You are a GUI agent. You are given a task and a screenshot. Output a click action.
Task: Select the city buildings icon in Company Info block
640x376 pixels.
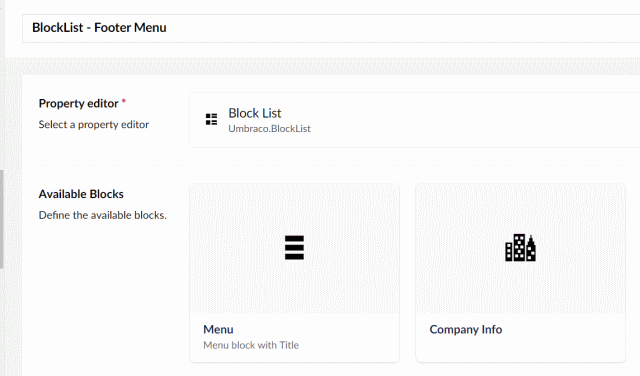[x=520, y=247]
